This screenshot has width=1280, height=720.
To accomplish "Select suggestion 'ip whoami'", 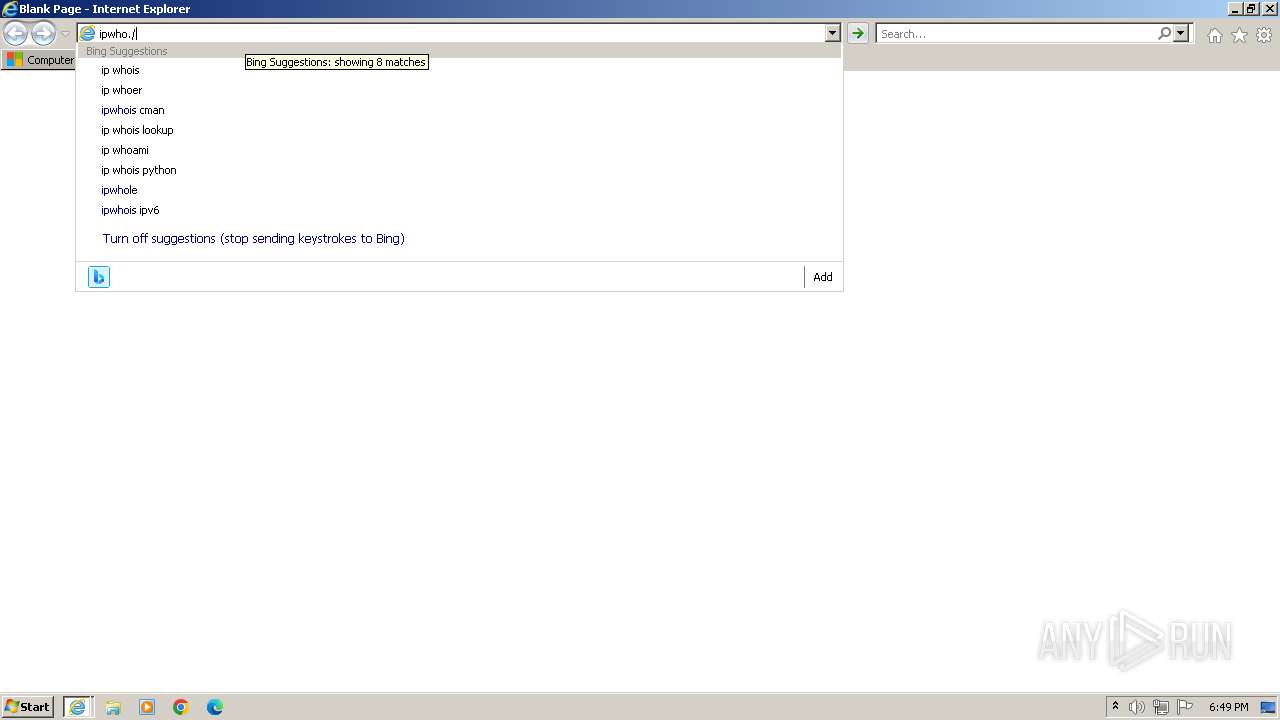I will 459,150.
